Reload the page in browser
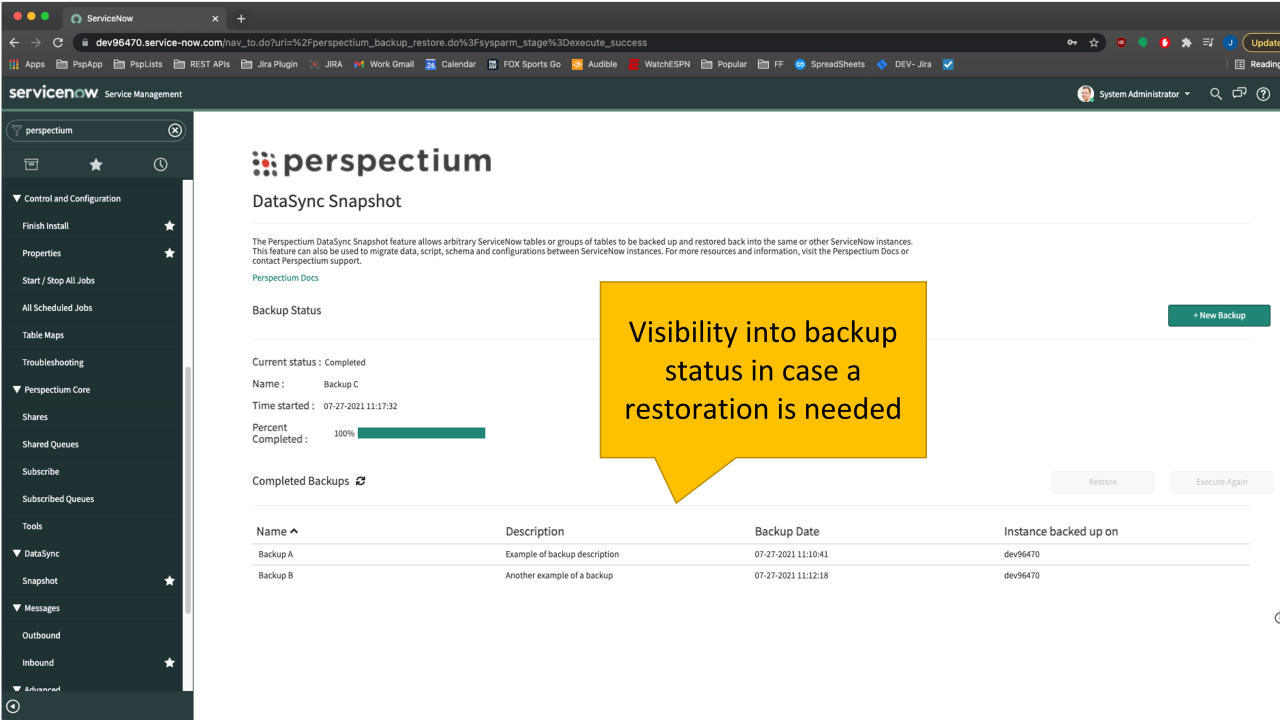Viewport: 1280px width, 720px height. point(58,43)
